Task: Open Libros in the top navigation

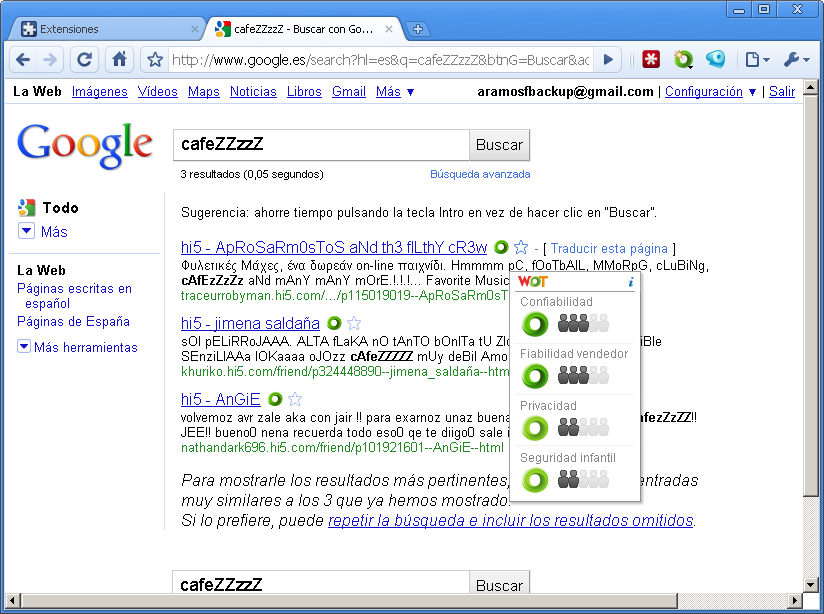Action: pos(304,91)
